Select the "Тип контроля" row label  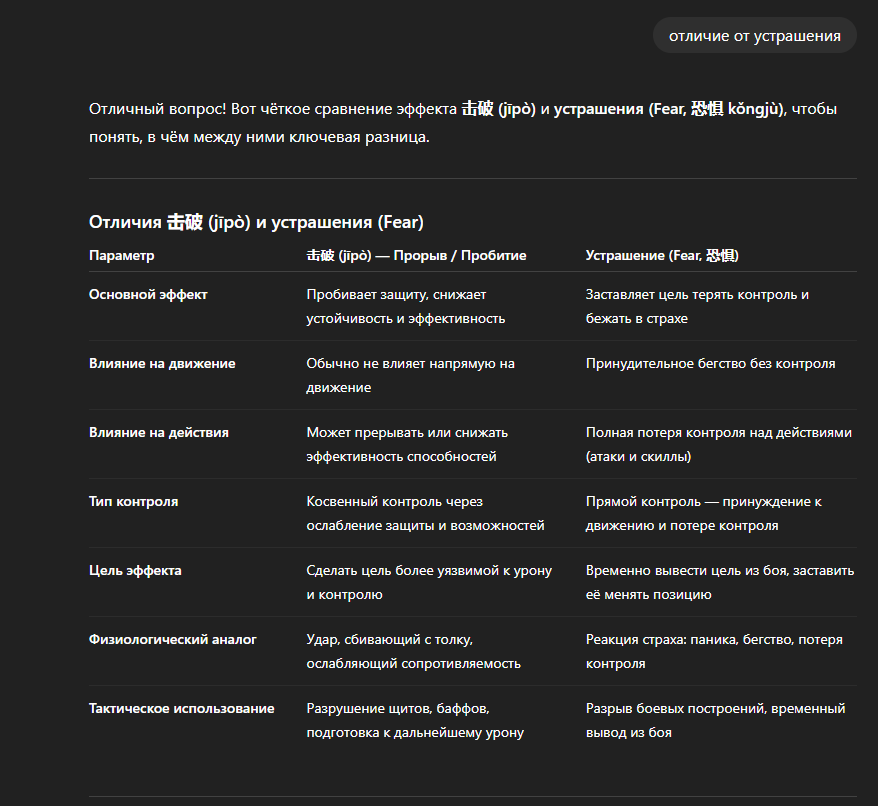[134, 502]
